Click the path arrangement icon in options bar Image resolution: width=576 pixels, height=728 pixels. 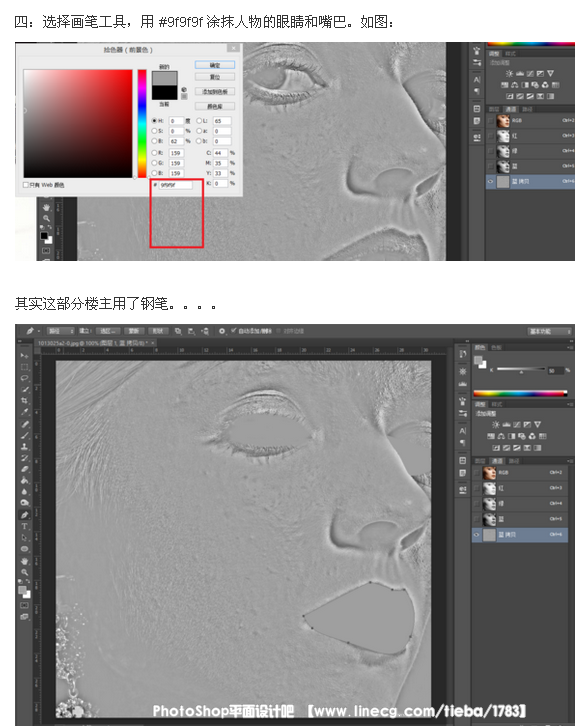coord(205,331)
